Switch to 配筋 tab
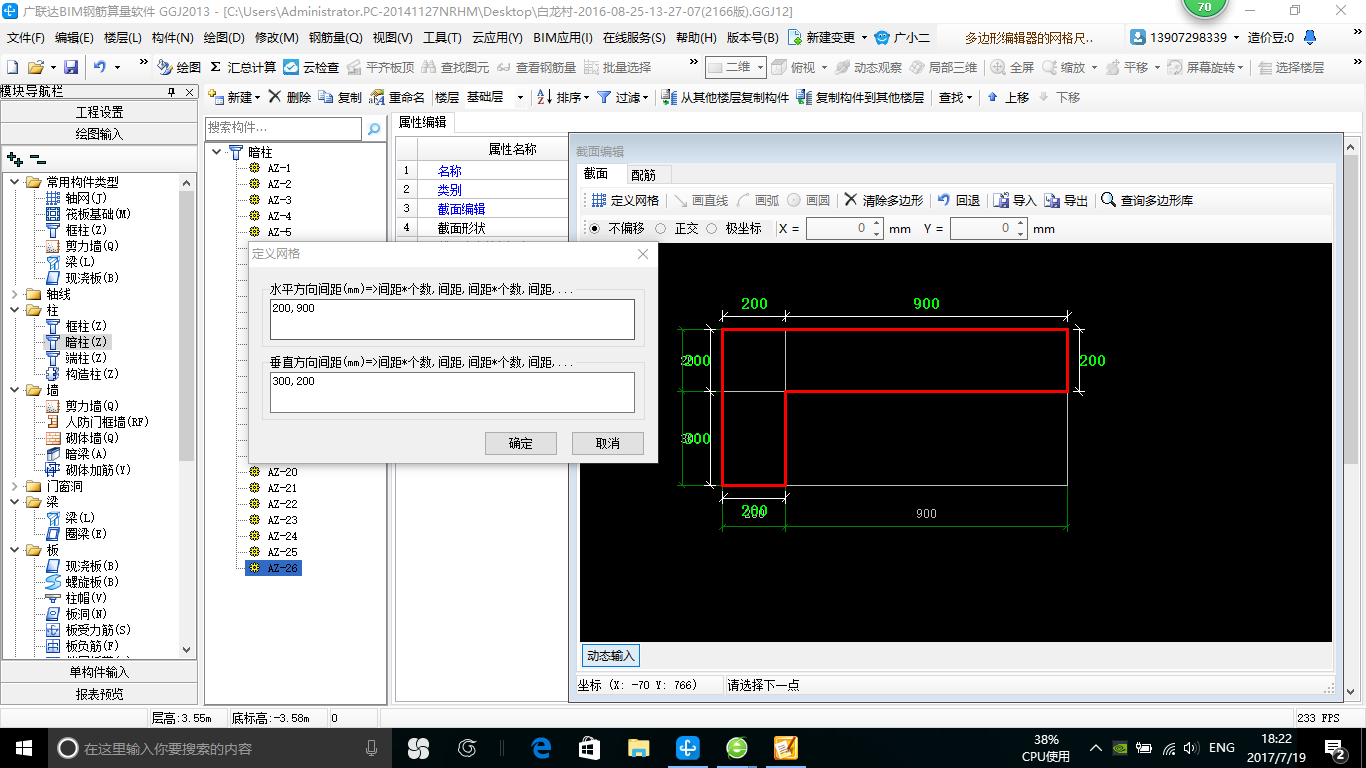The width and height of the screenshot is (1366, 768). (x=643, y=174)
